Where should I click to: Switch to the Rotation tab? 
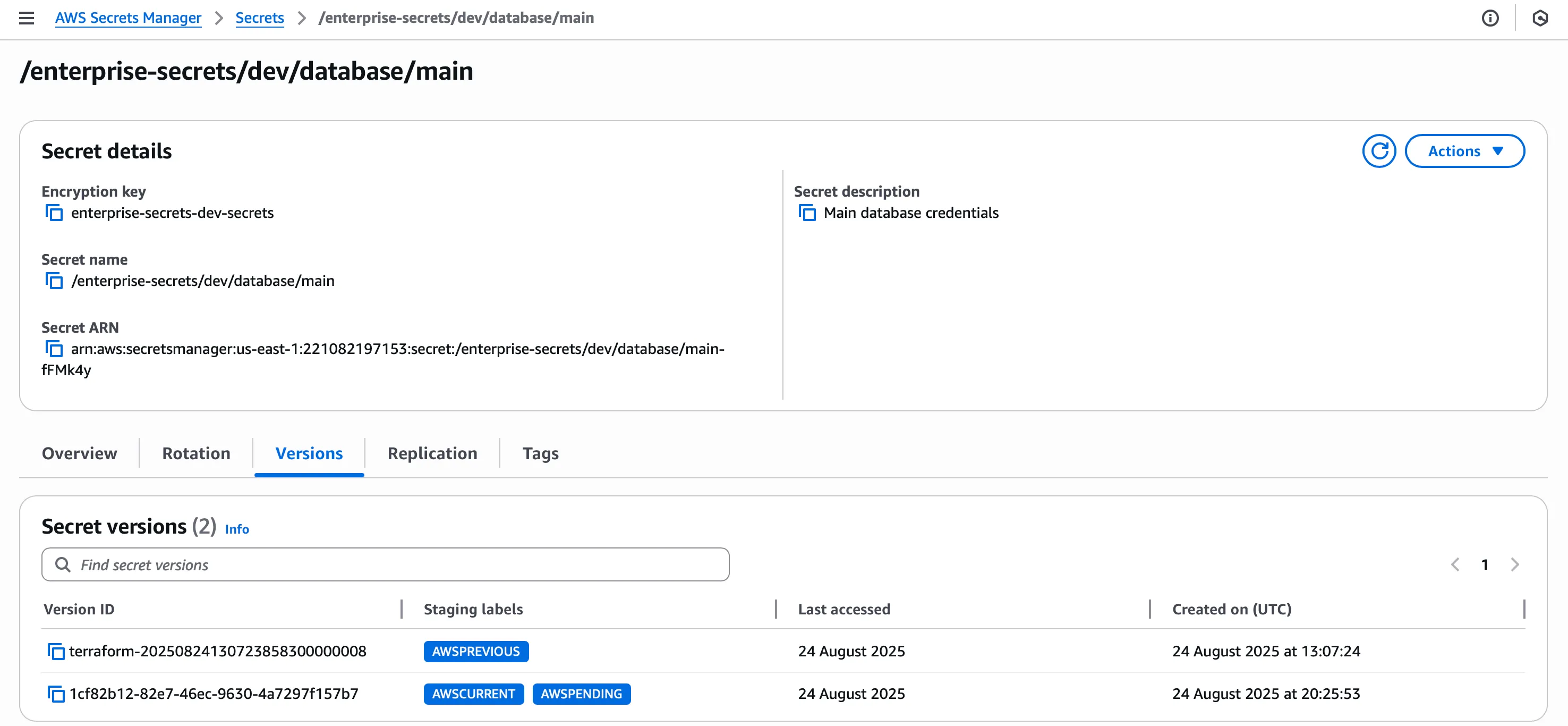[196, 453]
